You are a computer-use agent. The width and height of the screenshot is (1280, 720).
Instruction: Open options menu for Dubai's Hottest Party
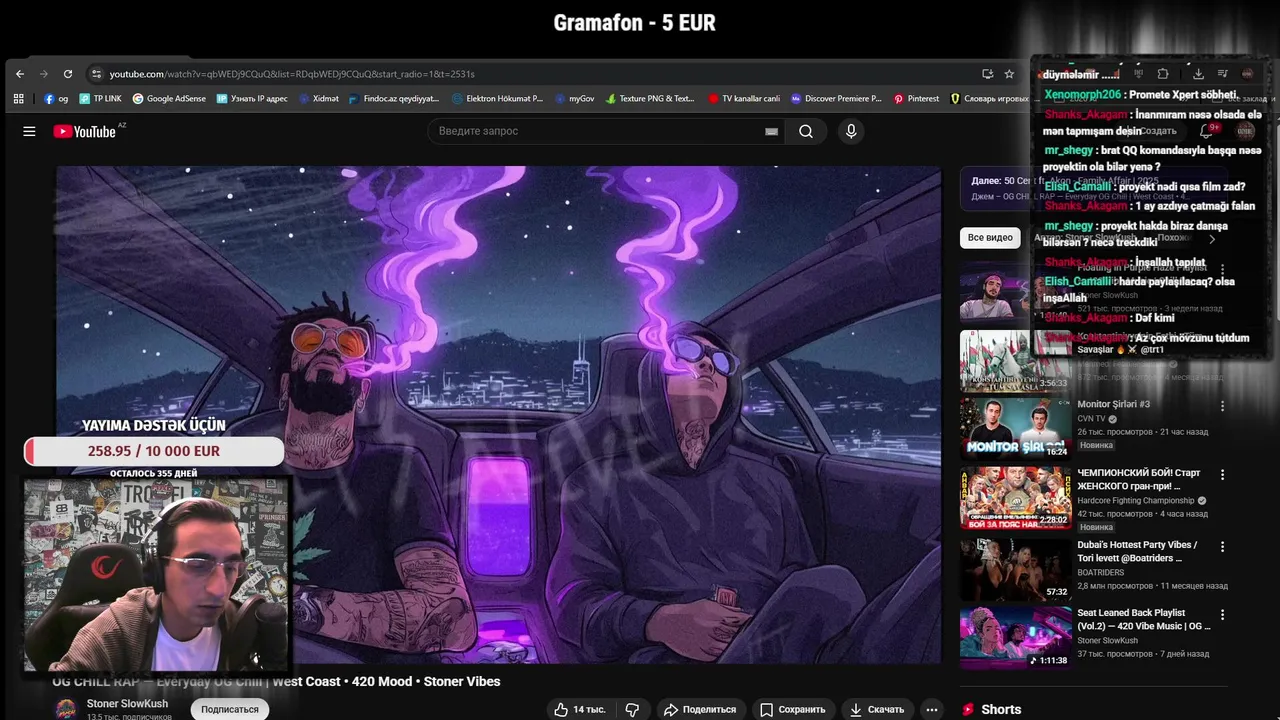[1222, 547]
